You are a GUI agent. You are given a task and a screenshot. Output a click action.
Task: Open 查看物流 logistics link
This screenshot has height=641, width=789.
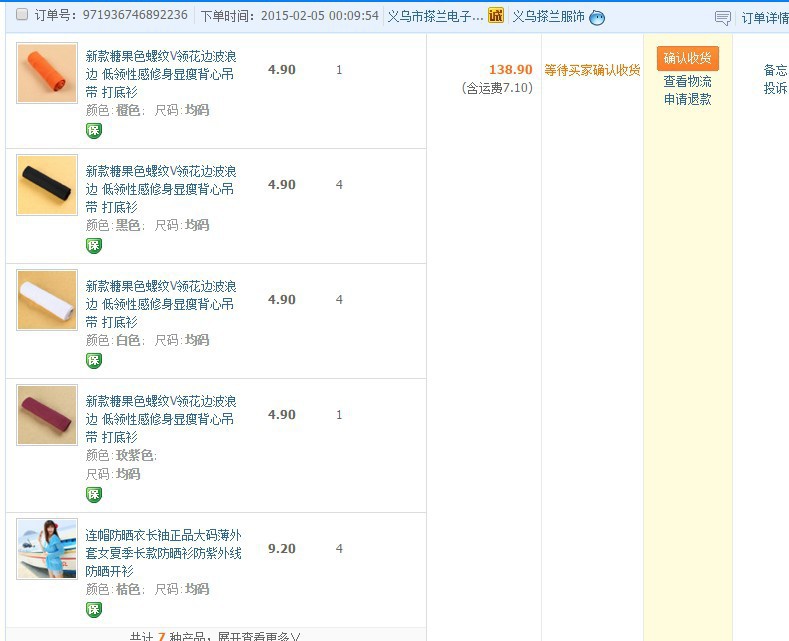pos(687,81)
